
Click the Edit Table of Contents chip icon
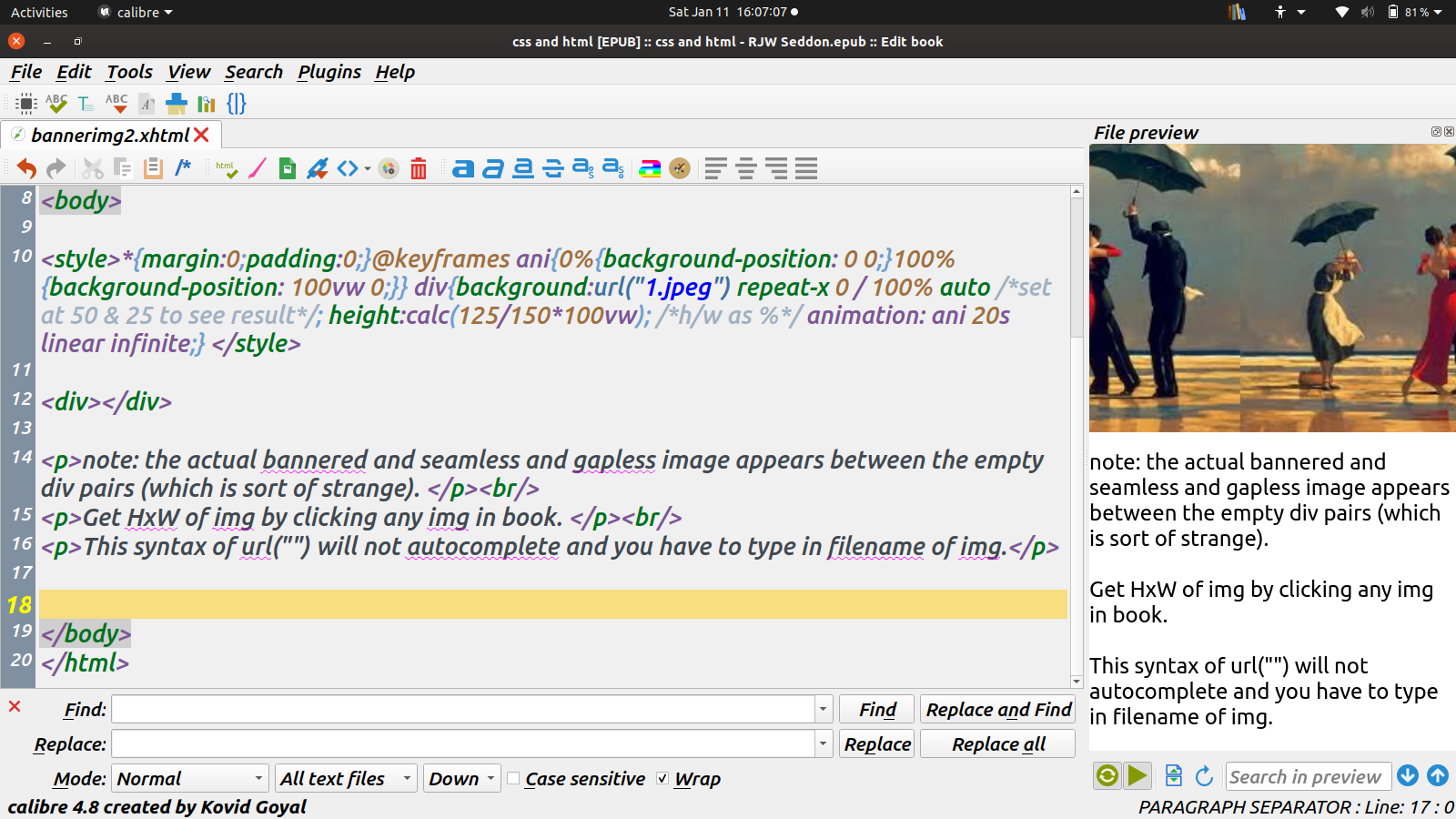(26, 104)
